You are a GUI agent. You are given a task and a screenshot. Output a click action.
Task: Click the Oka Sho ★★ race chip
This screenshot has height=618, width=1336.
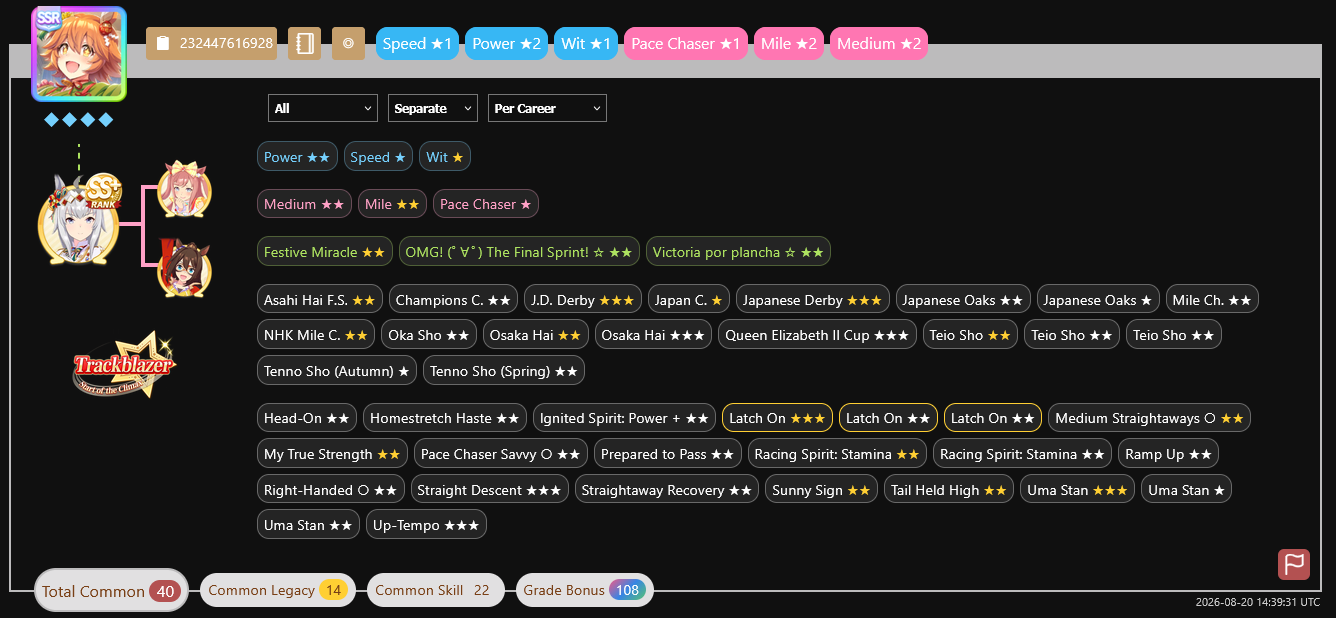click(429, 335)
